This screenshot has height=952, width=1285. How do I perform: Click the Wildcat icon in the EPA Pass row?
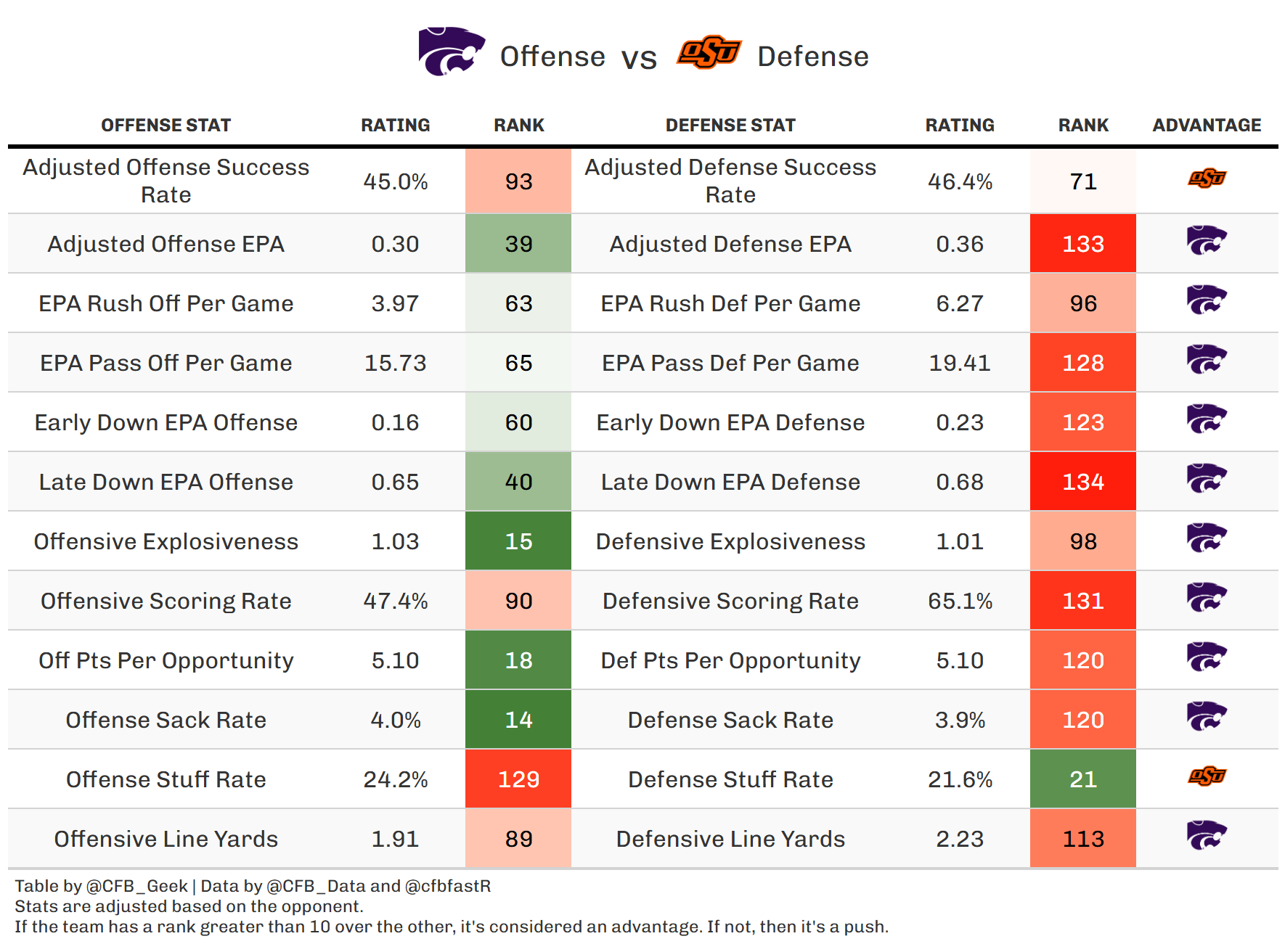[x=1207, y=360]
